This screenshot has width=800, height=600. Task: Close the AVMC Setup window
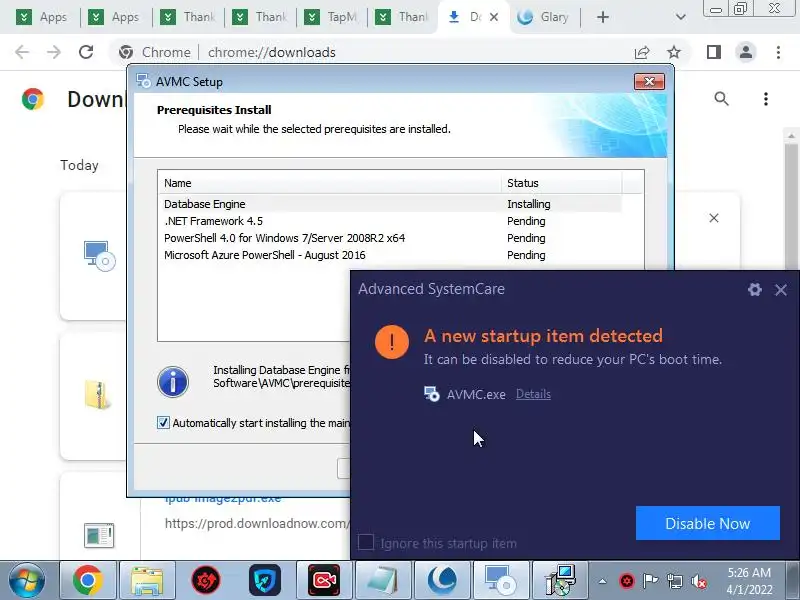click(x=649, y=81)
